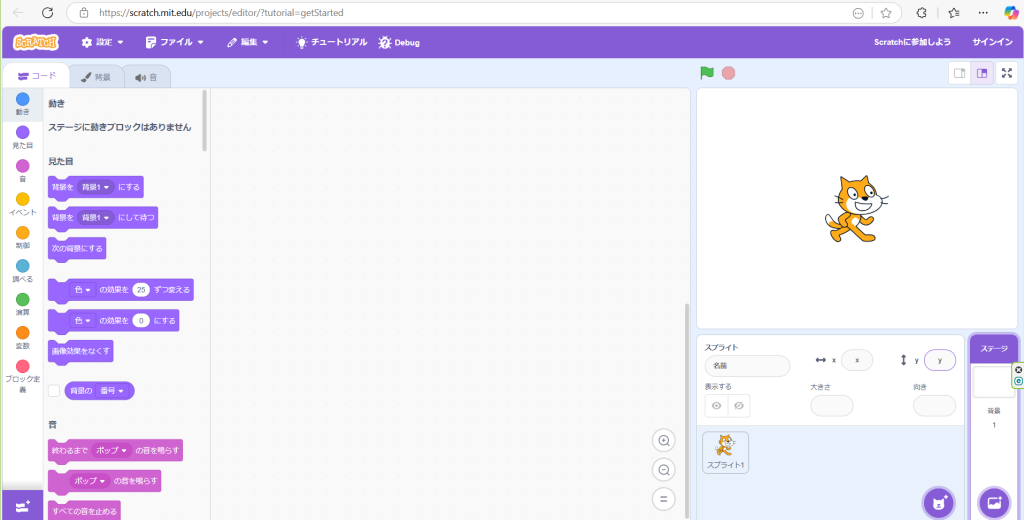The height and width of the screenshot is (520, 1024).
Task: Open ポップ sound dropdown in 終わるまで block
Action: tap(110, 451)
